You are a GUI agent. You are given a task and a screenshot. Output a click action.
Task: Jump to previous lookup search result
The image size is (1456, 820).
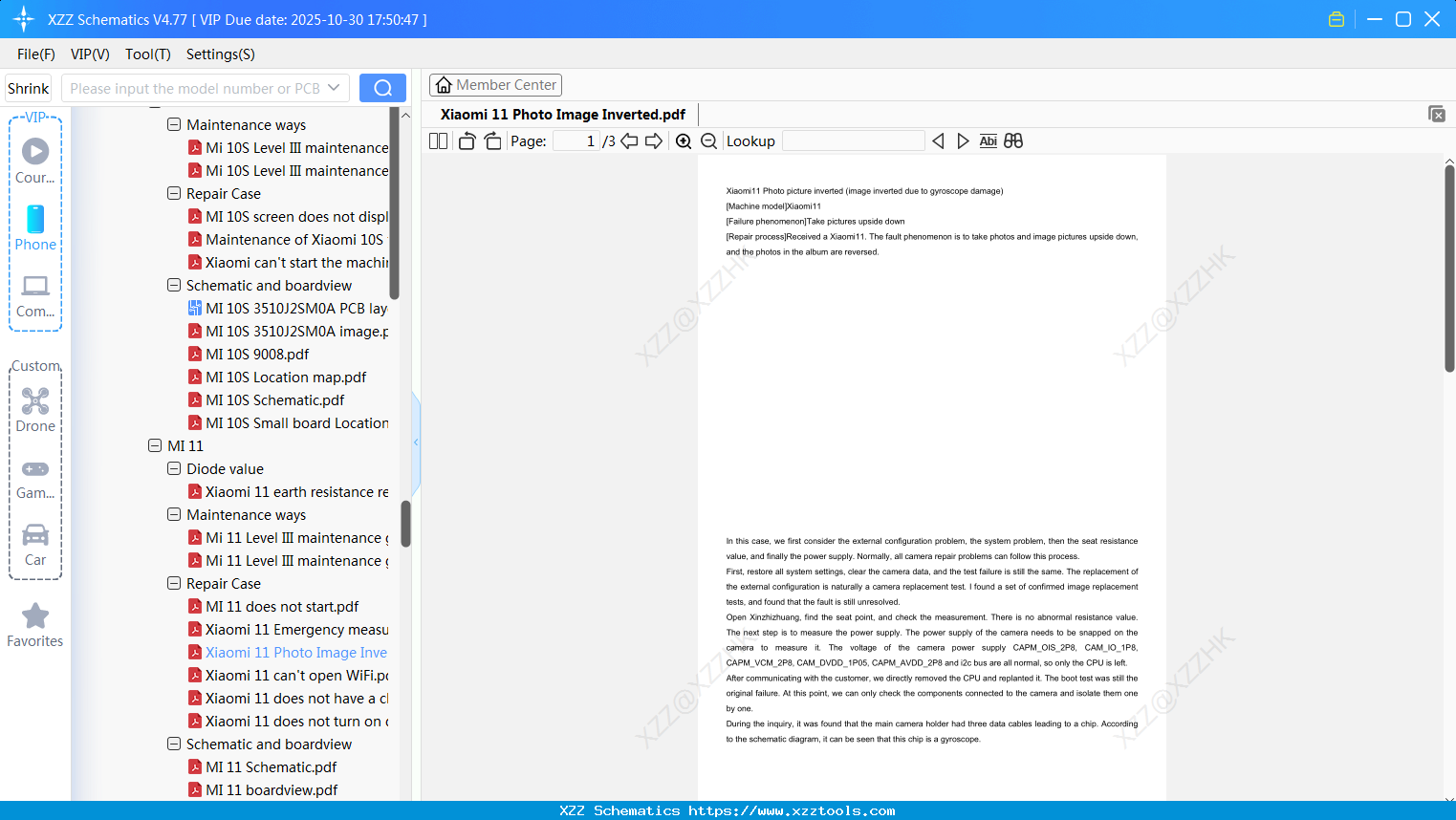(x=938, y=141)
